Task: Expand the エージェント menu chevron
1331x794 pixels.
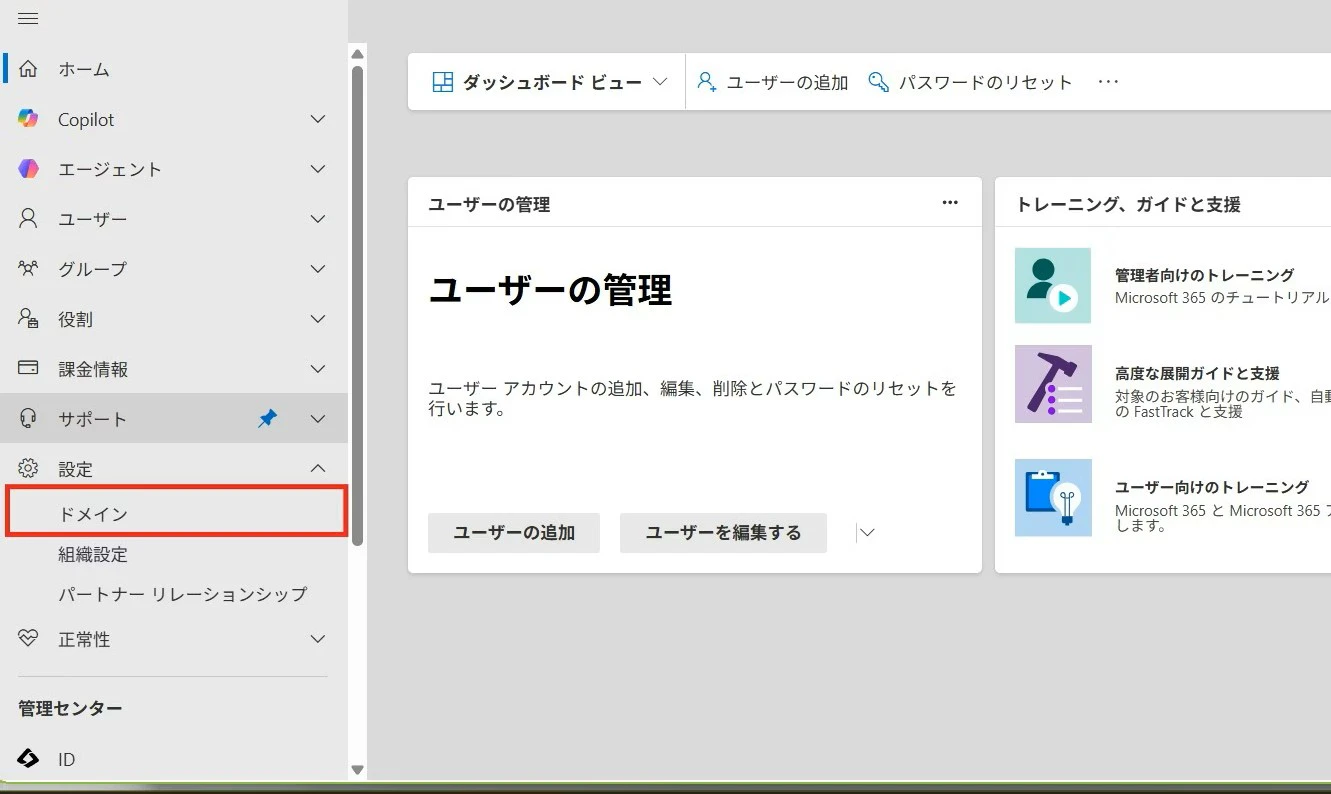Action: (318, 169)
